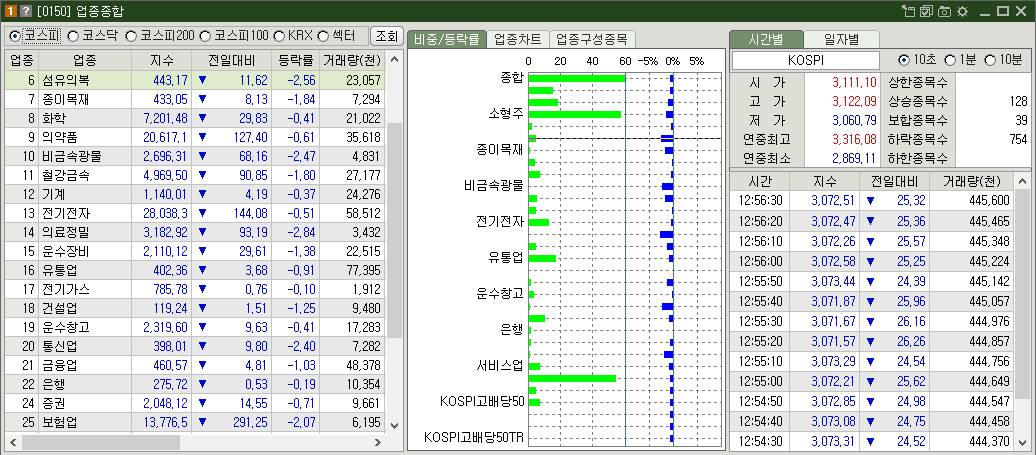Click the 12:55:00 time row
The width and height of the screenshot is (1036, 455).
point(871,382)
